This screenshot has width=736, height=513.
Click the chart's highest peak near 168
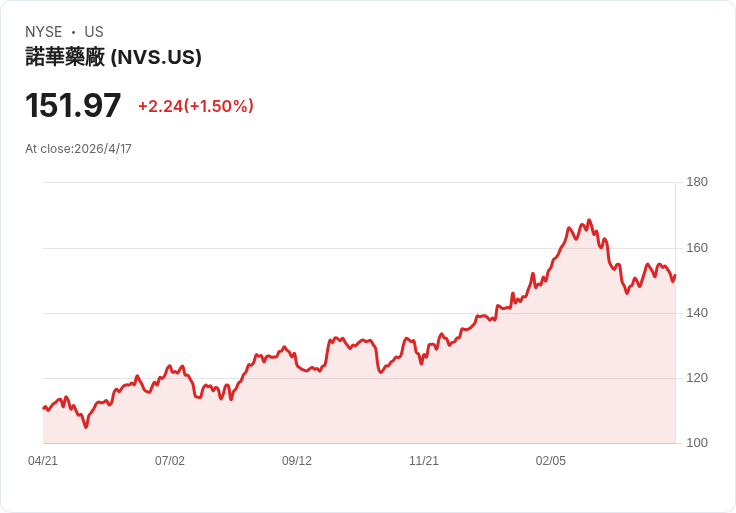590,220
